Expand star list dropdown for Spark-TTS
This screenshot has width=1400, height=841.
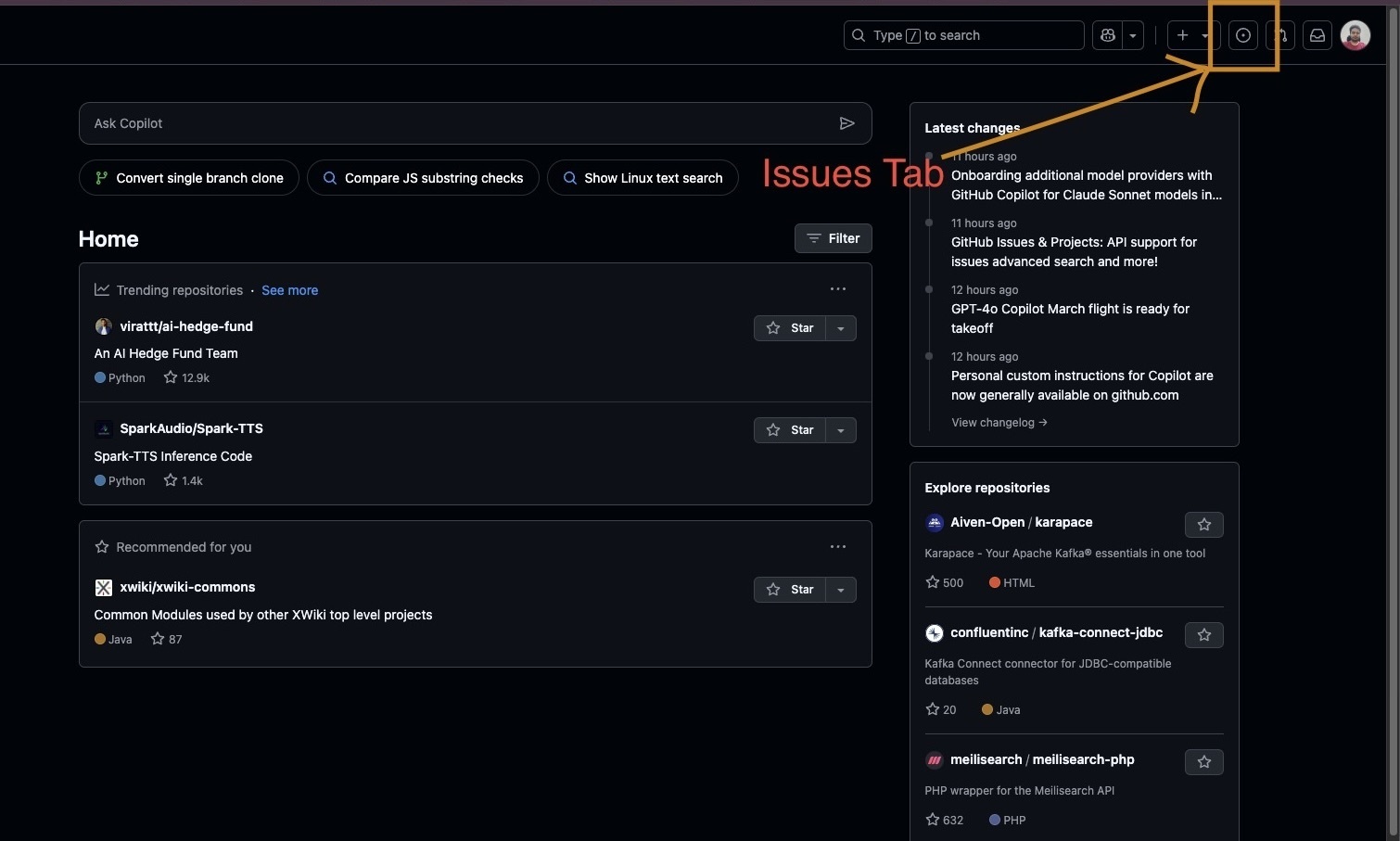(841, 430)
